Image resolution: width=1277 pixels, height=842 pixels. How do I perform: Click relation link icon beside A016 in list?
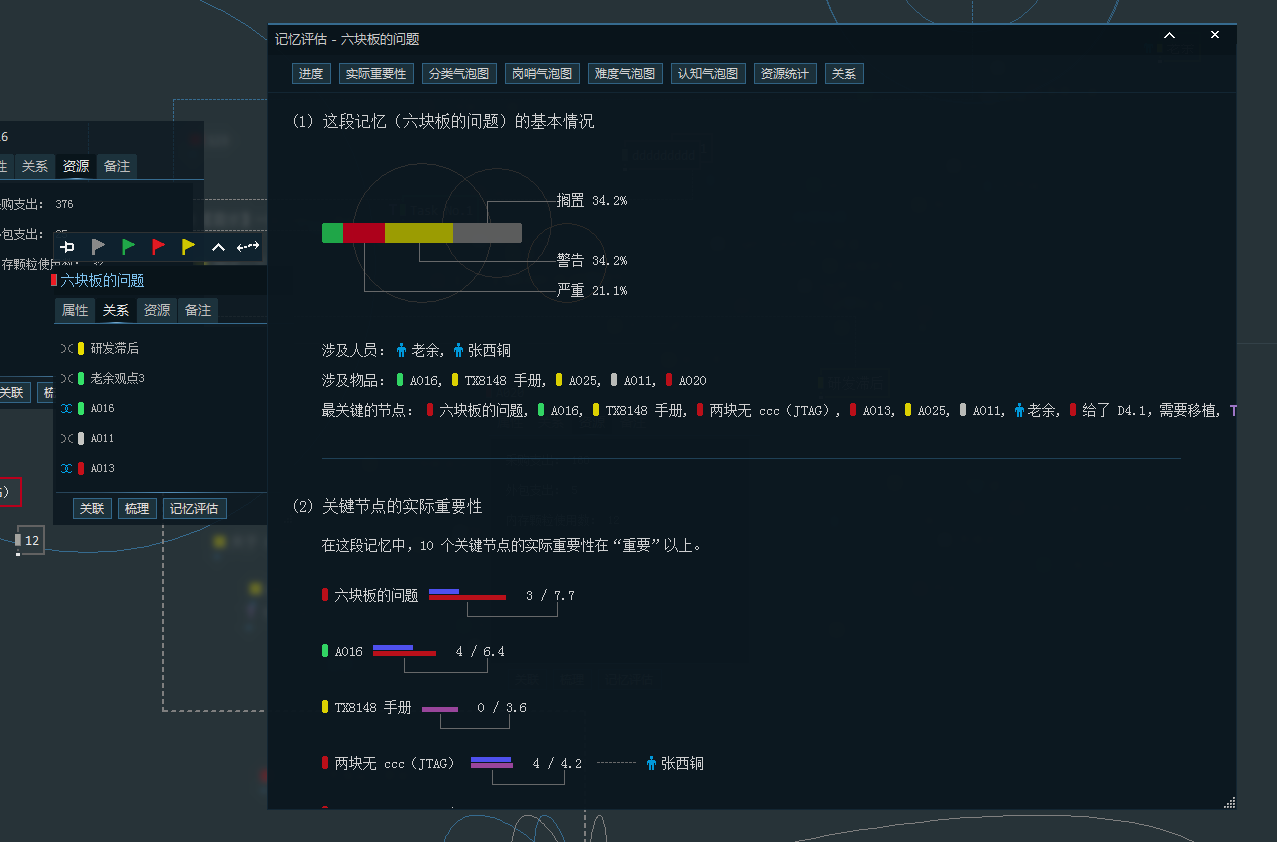tap(66, 409)
